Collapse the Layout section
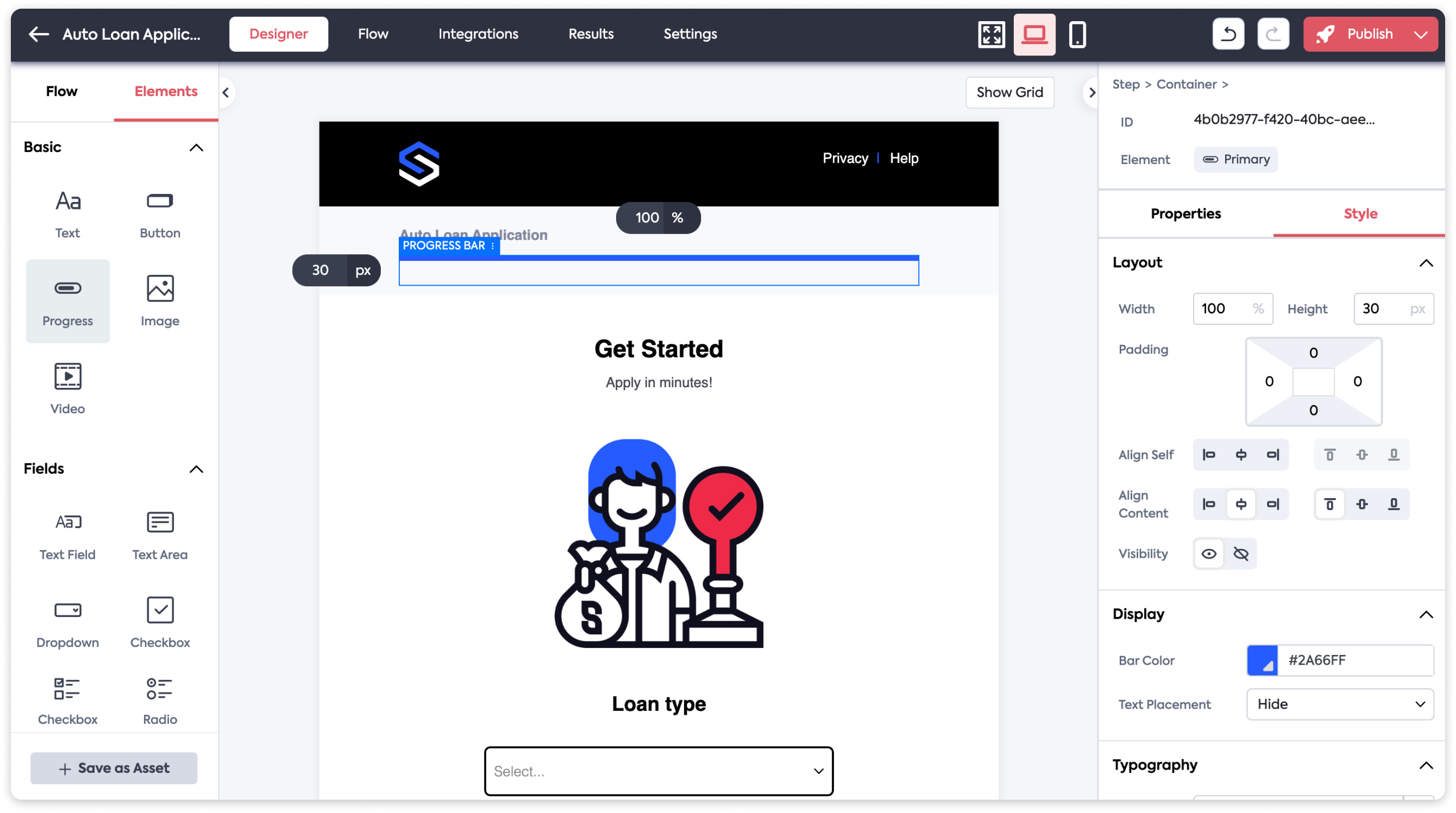1456x813 pixels. click(1427, 262)
